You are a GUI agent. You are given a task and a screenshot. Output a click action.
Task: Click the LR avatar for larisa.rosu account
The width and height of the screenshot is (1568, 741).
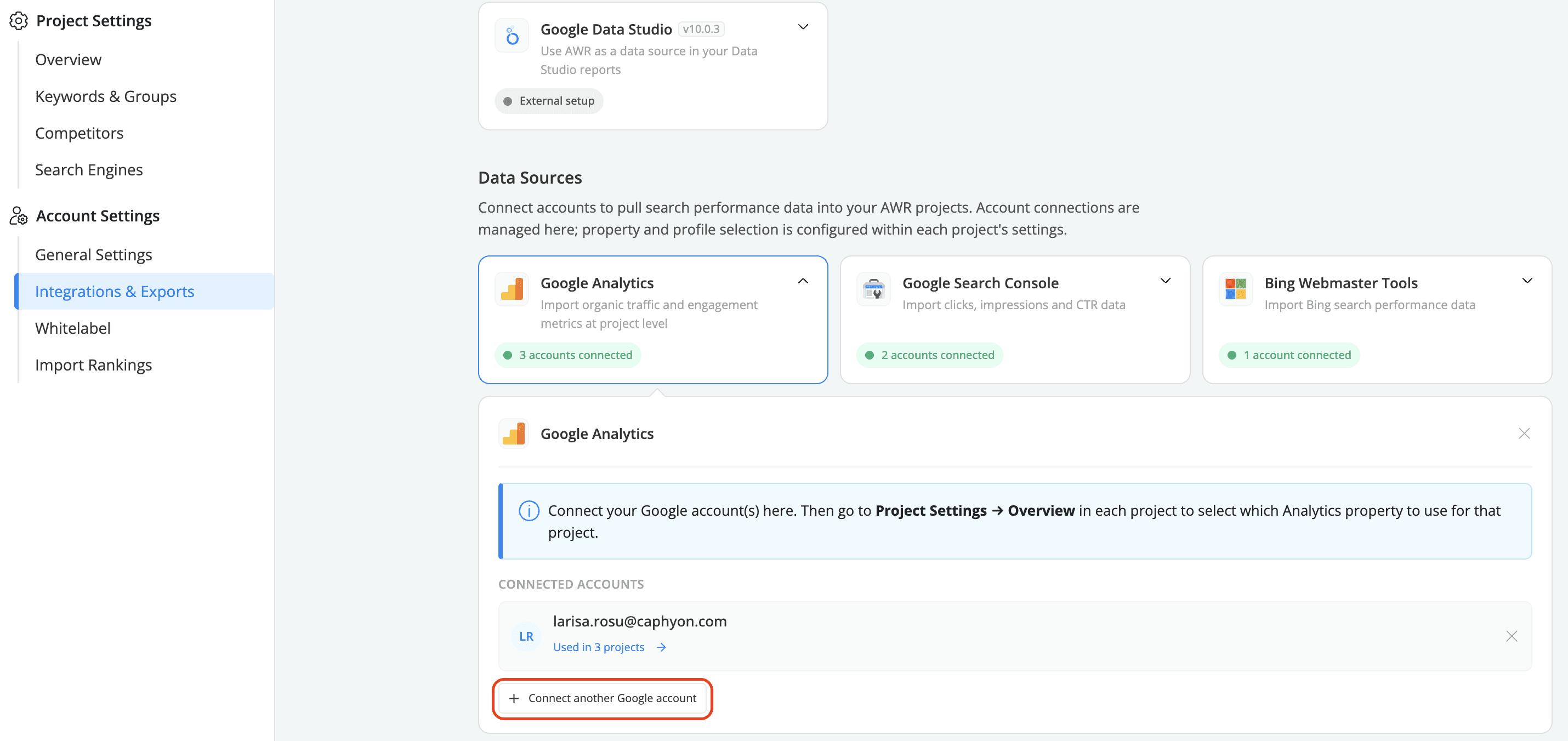(x=526, y=636)
